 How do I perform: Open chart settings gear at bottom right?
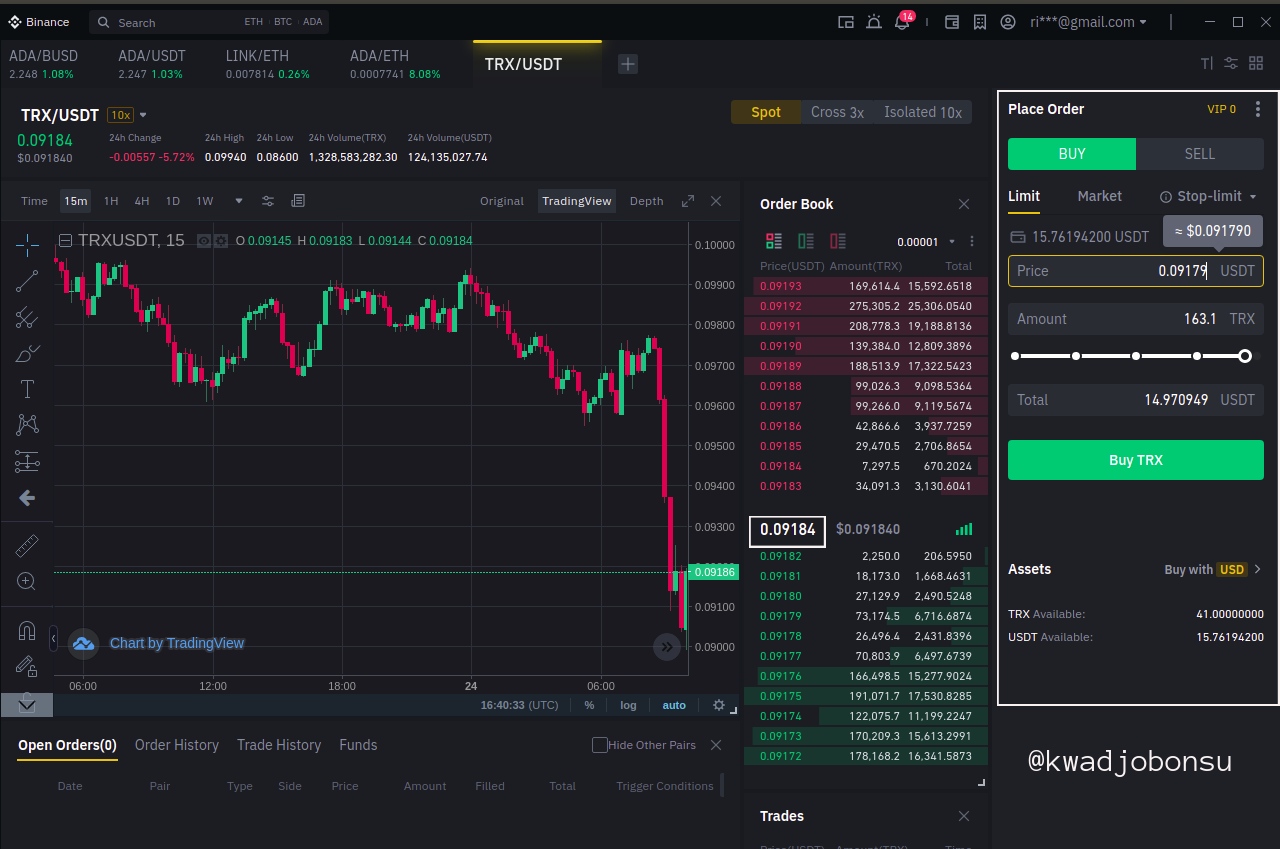point(718,705)
